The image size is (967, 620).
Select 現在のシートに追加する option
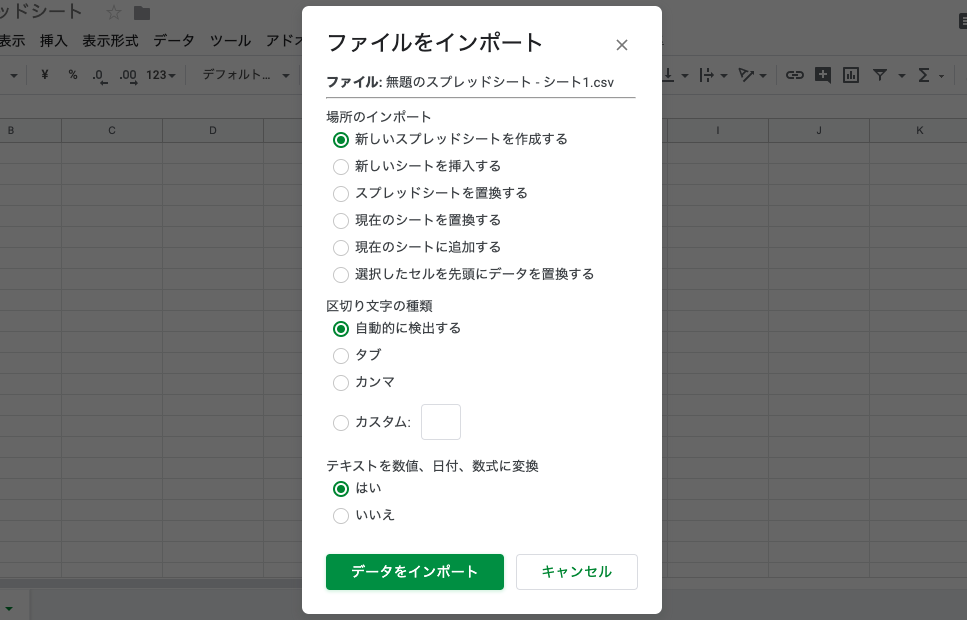[340, 248]
